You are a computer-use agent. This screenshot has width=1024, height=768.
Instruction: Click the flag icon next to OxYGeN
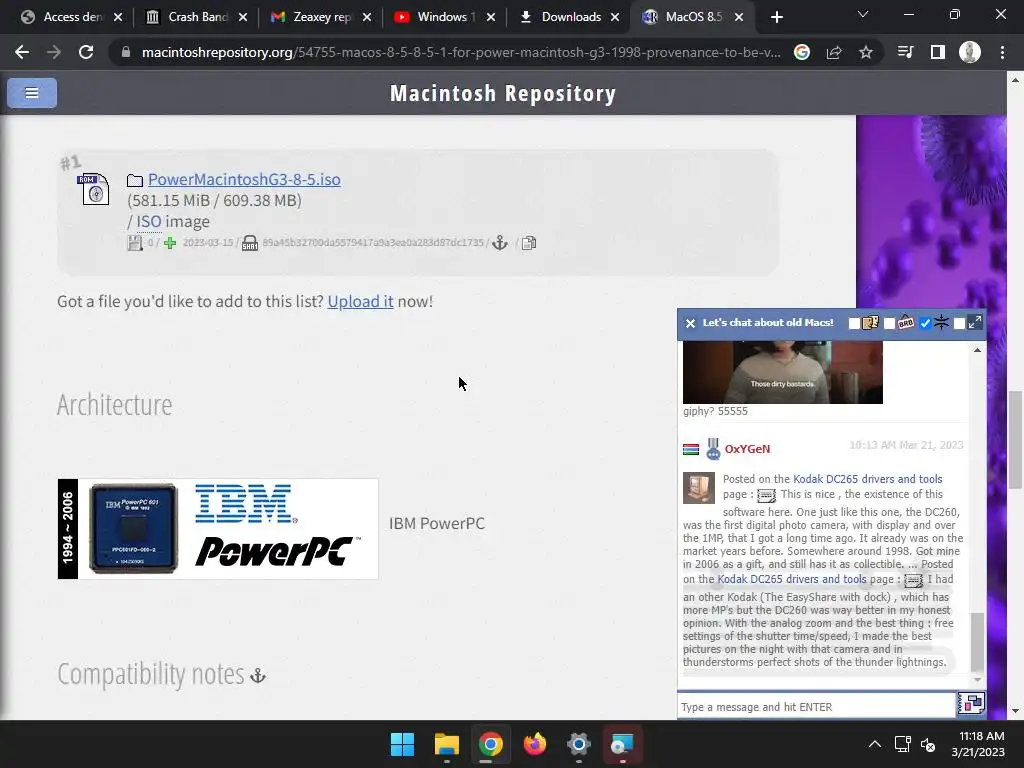691,449
